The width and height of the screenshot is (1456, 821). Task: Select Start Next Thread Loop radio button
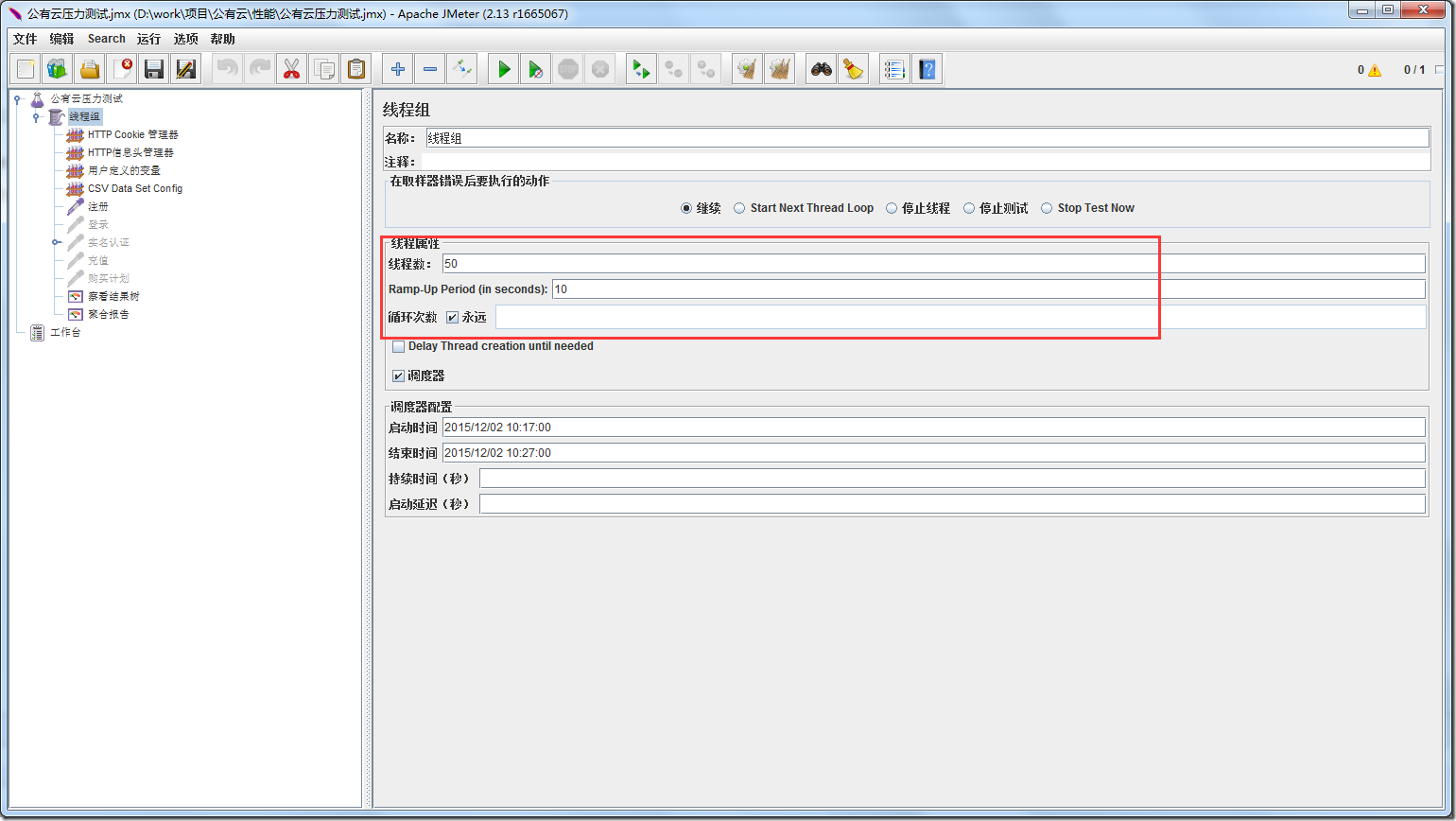739,208
